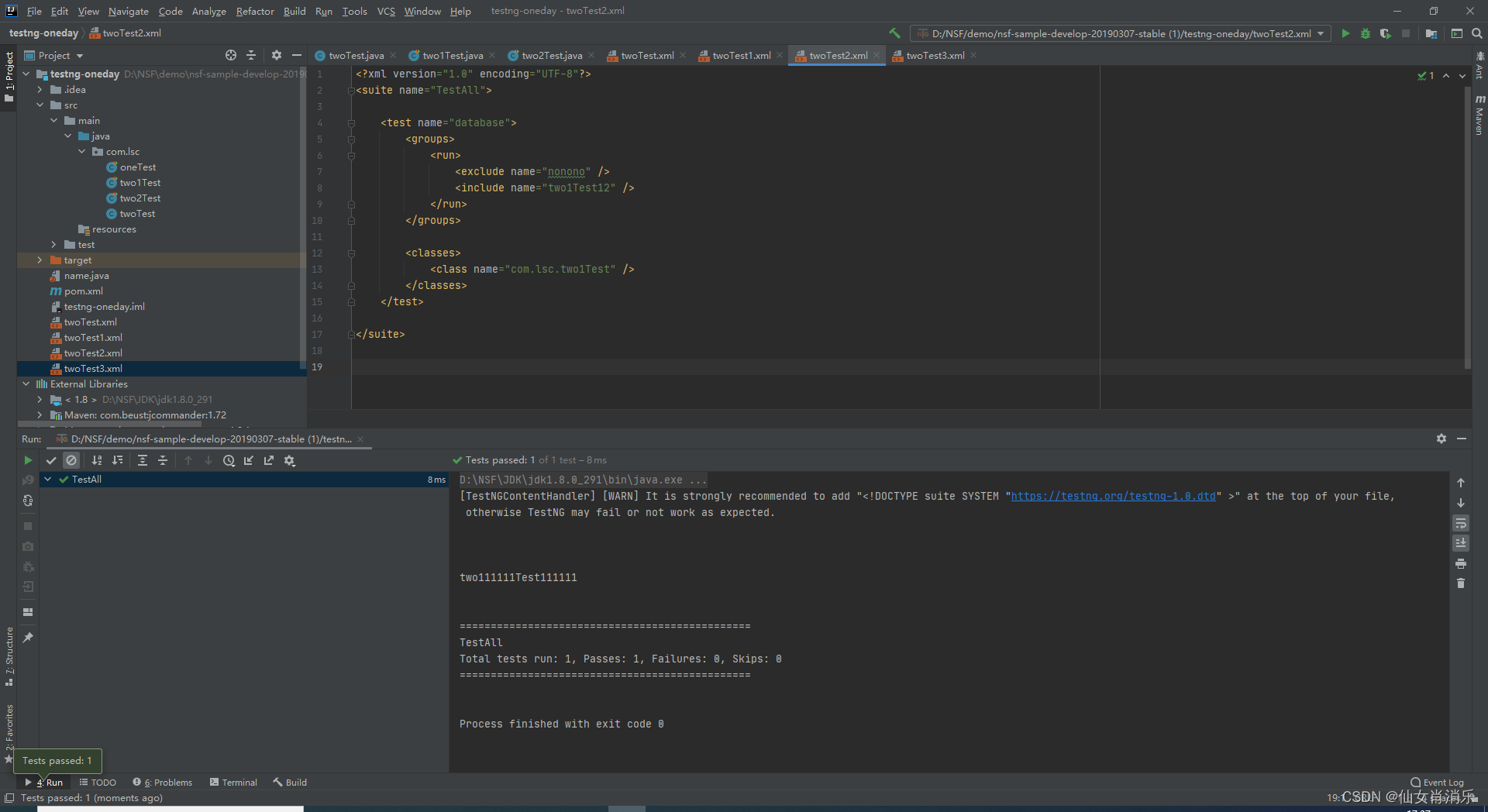
Task: Close the twoTest2.xml editor tab
Action: [877, 55]
